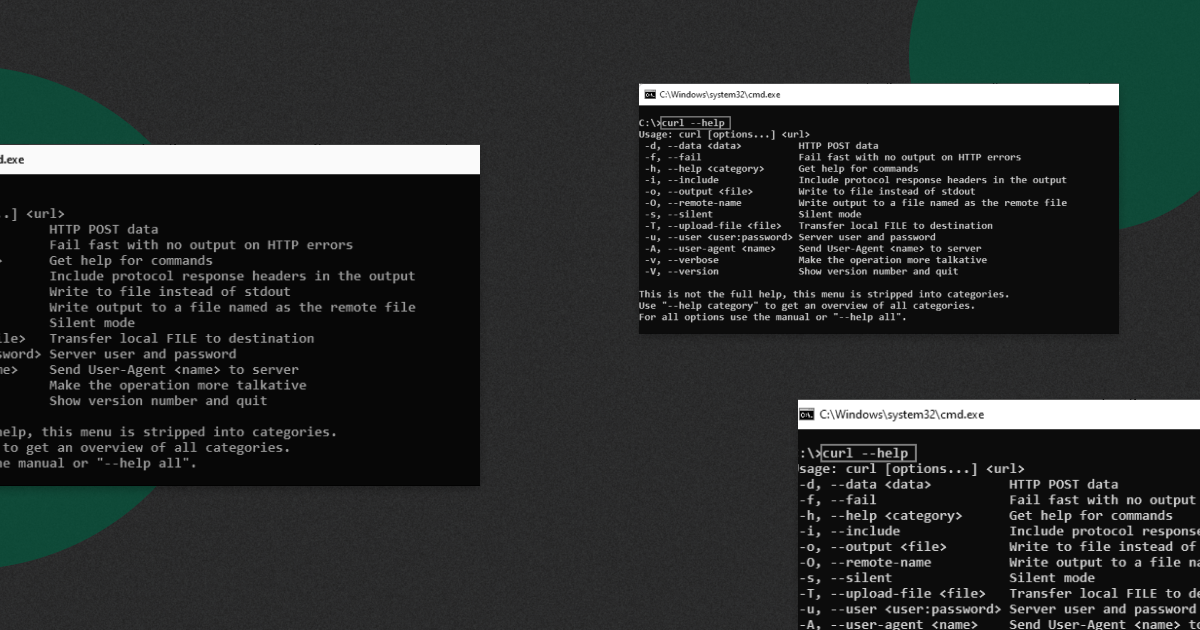
Task: Click '-i, --include' in bottom-right window
Action: tap(850, 531)
